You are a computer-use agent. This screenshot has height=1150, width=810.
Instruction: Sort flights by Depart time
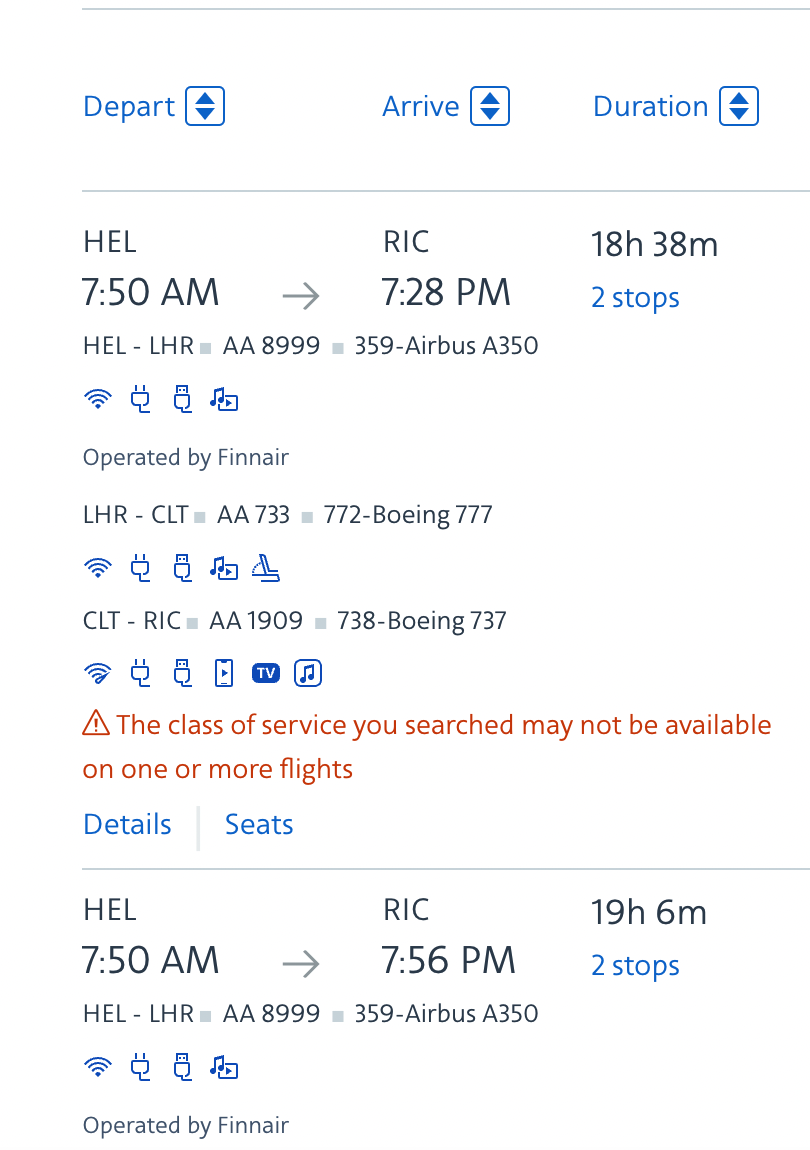(153, 106)
